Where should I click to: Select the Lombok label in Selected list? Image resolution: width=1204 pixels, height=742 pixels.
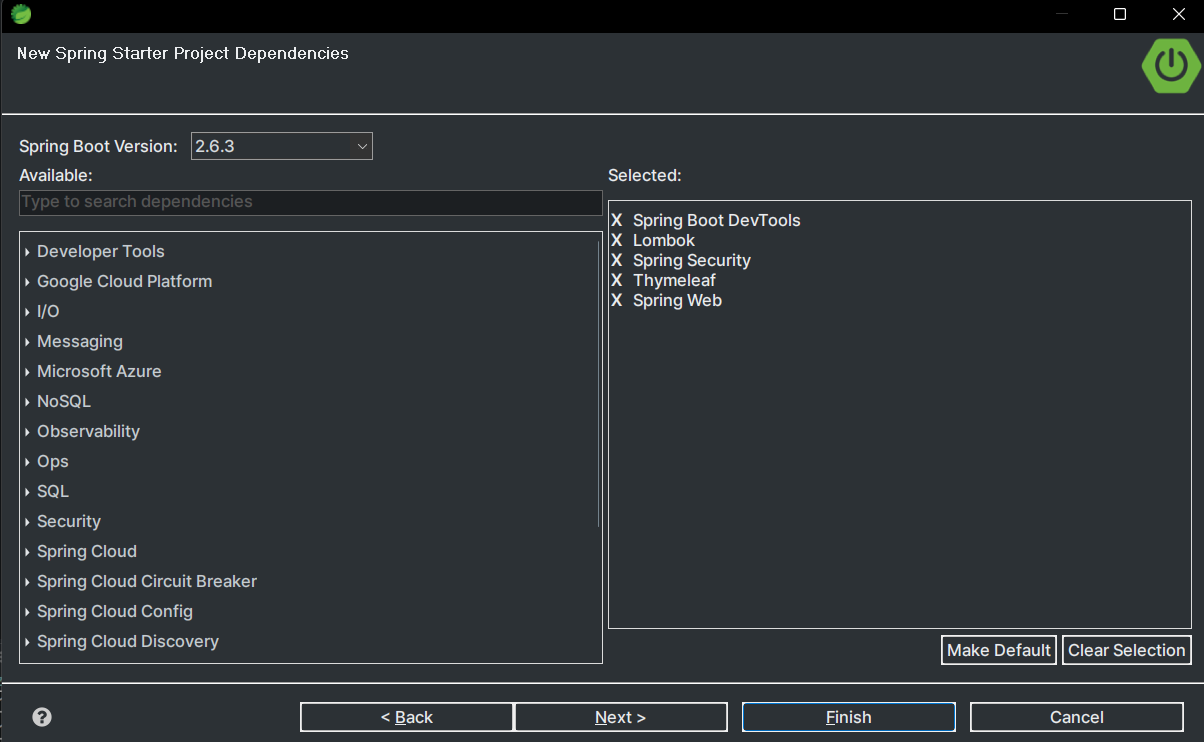tap(664, 240)
